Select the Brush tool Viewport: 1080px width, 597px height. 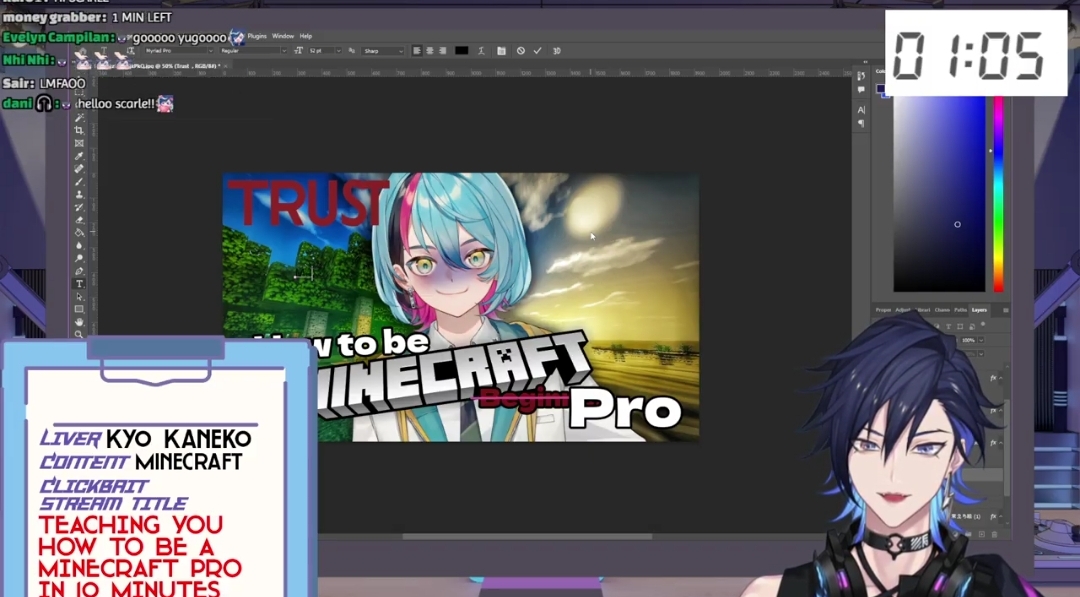tap(79, 182)
